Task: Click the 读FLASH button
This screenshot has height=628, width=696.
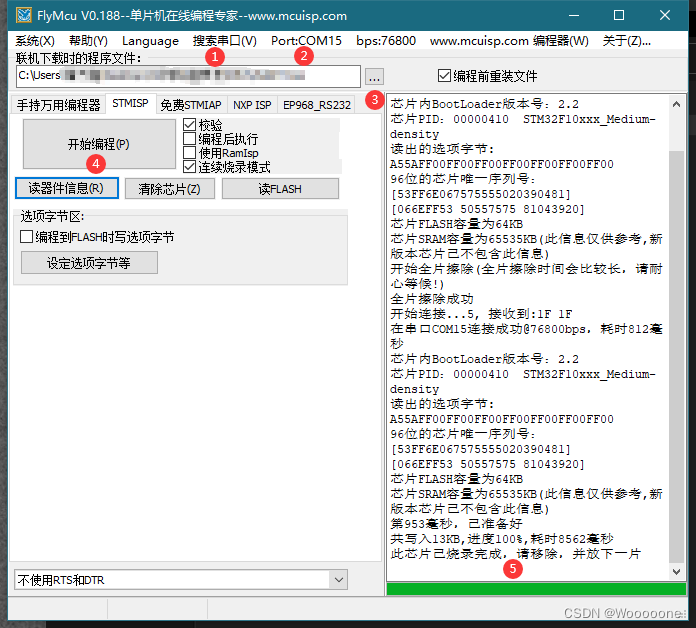Action: click(280, 189)
